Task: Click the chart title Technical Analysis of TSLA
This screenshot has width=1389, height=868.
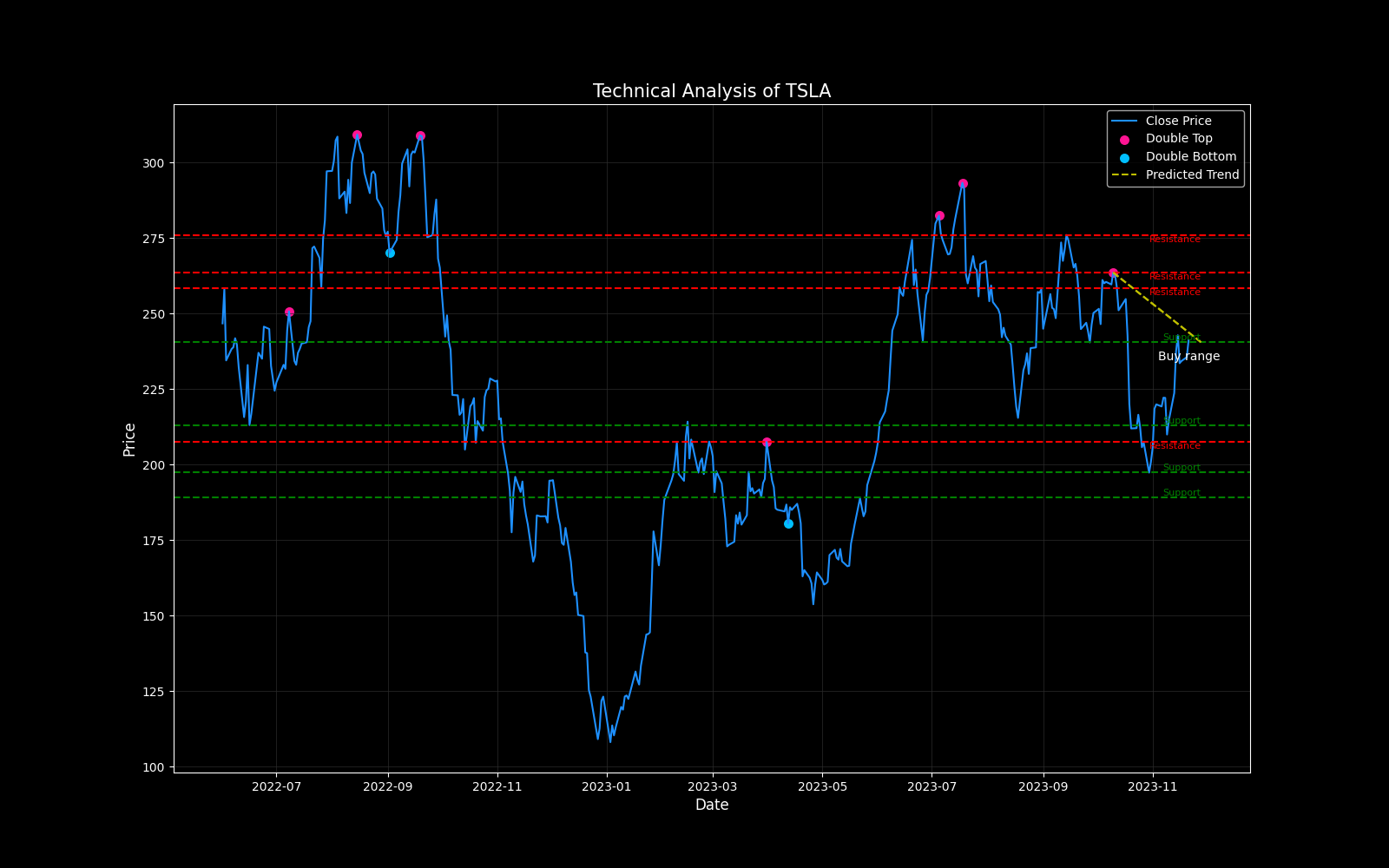Action: [x=712, y=91]
